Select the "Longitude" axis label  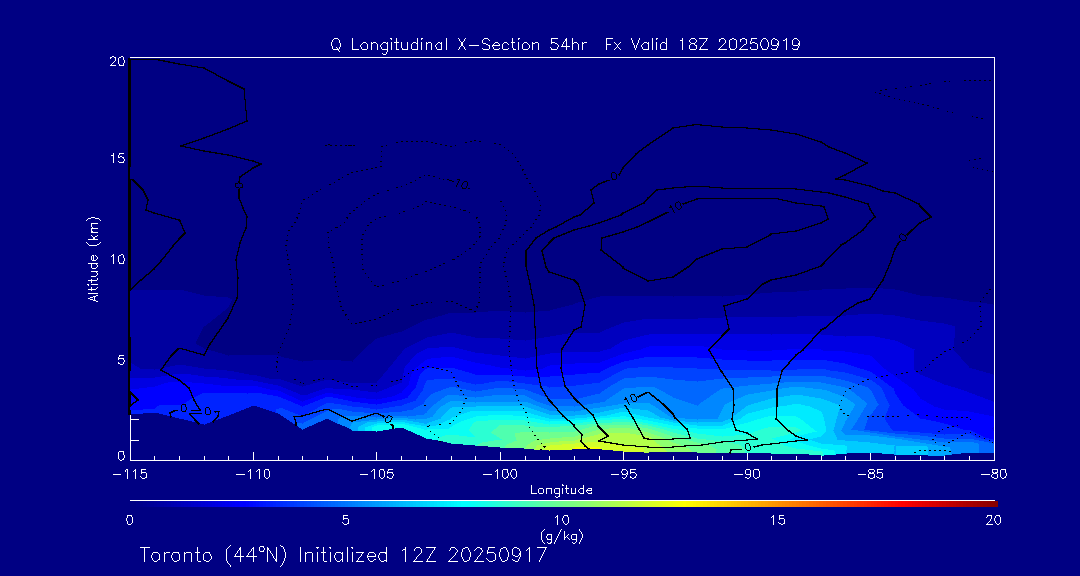point(561,491)
